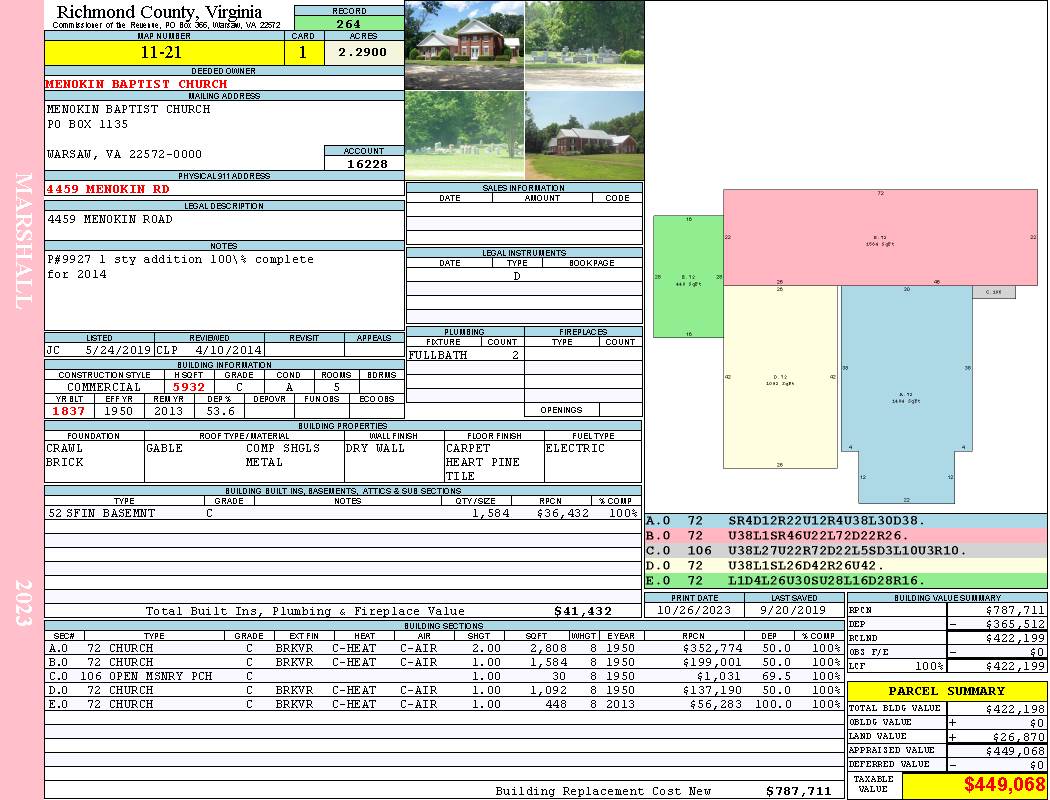Click remodel year 2013
The height and width of the screenshot is (800, 1050).
pos(168,411)
